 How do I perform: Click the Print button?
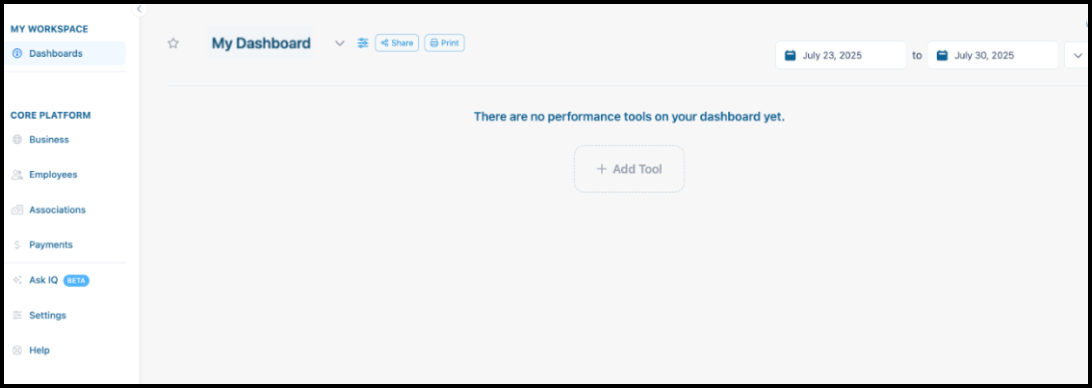[x=444, y=43]
